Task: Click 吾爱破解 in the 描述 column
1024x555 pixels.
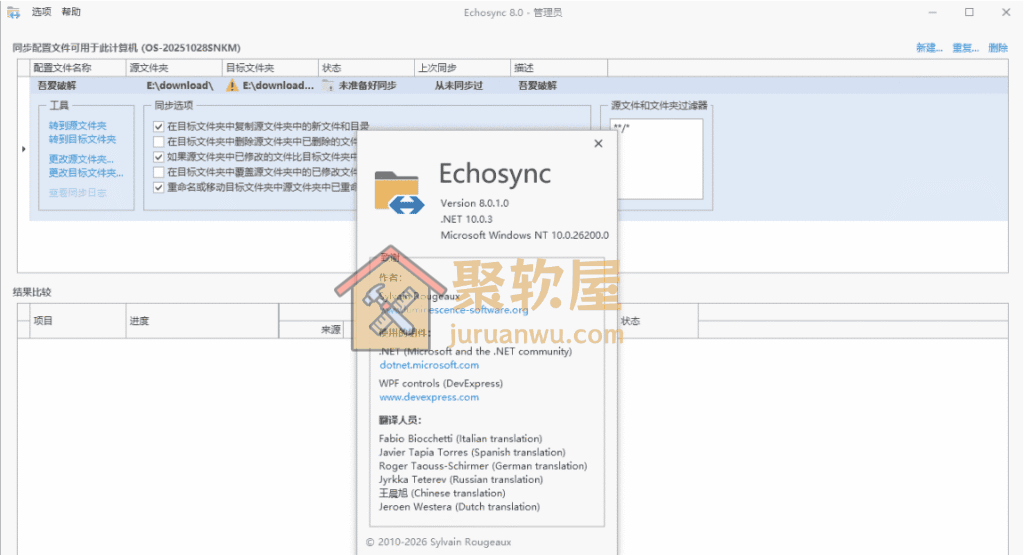Action: (537, 86)
